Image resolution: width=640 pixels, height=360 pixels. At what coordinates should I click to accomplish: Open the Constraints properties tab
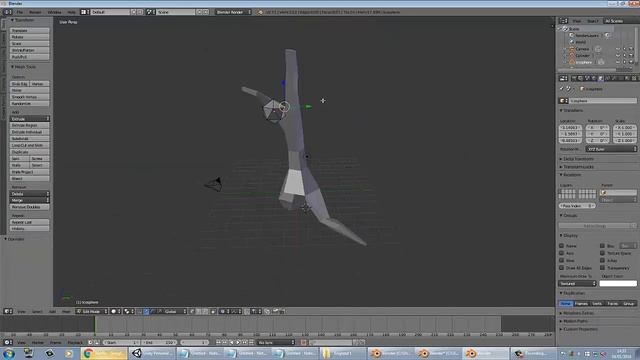pos(607,78)
